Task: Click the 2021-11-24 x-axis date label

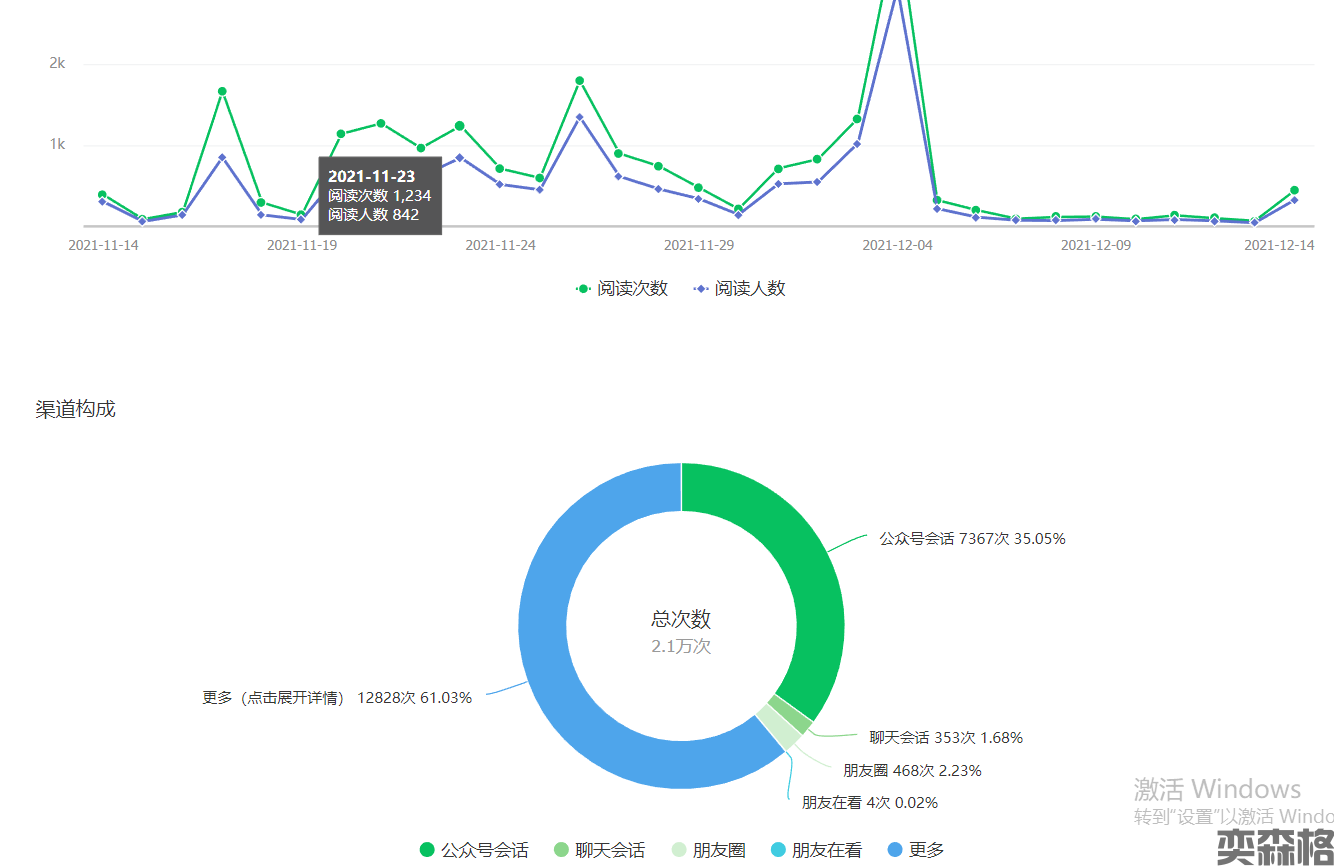Action: pos(500,245)
